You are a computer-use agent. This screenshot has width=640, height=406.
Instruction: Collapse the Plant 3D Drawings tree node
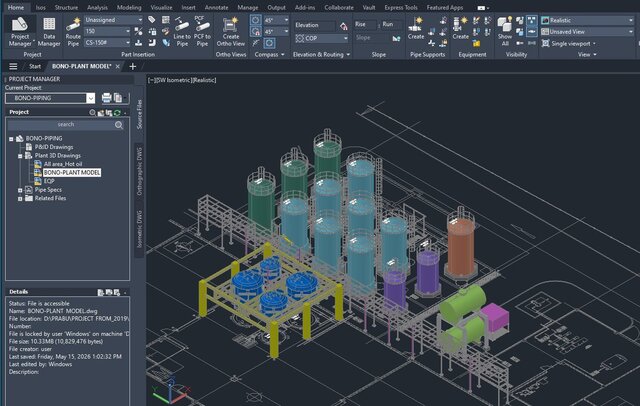coord(20,156)
